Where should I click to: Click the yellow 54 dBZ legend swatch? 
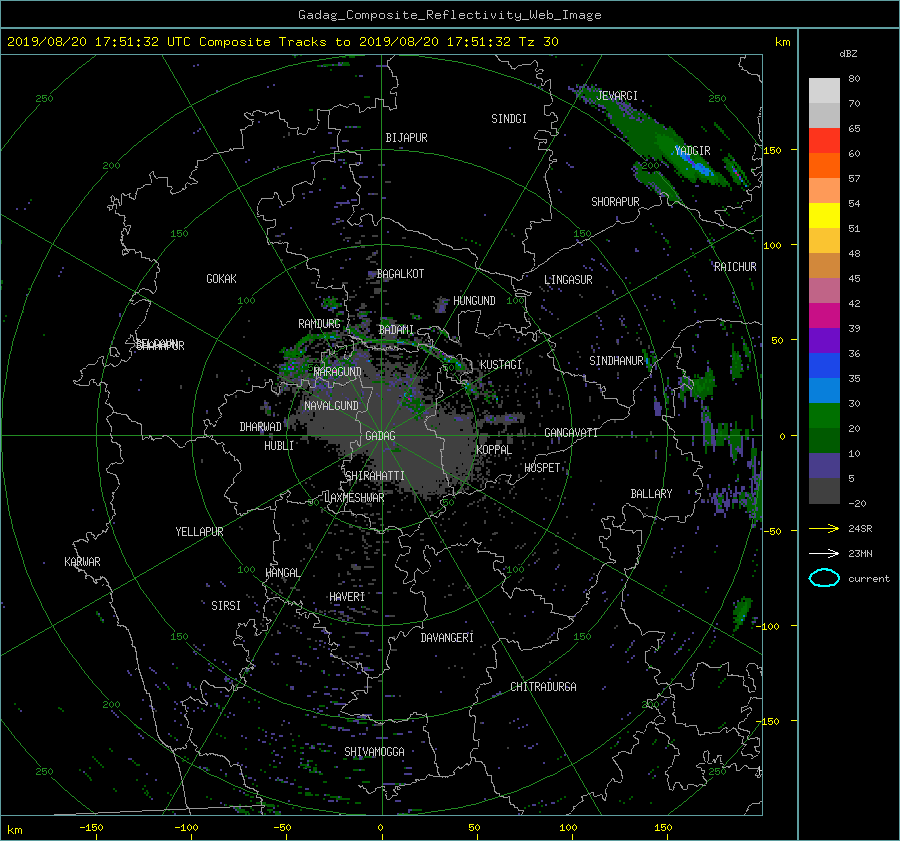click(x=824, y=215)
